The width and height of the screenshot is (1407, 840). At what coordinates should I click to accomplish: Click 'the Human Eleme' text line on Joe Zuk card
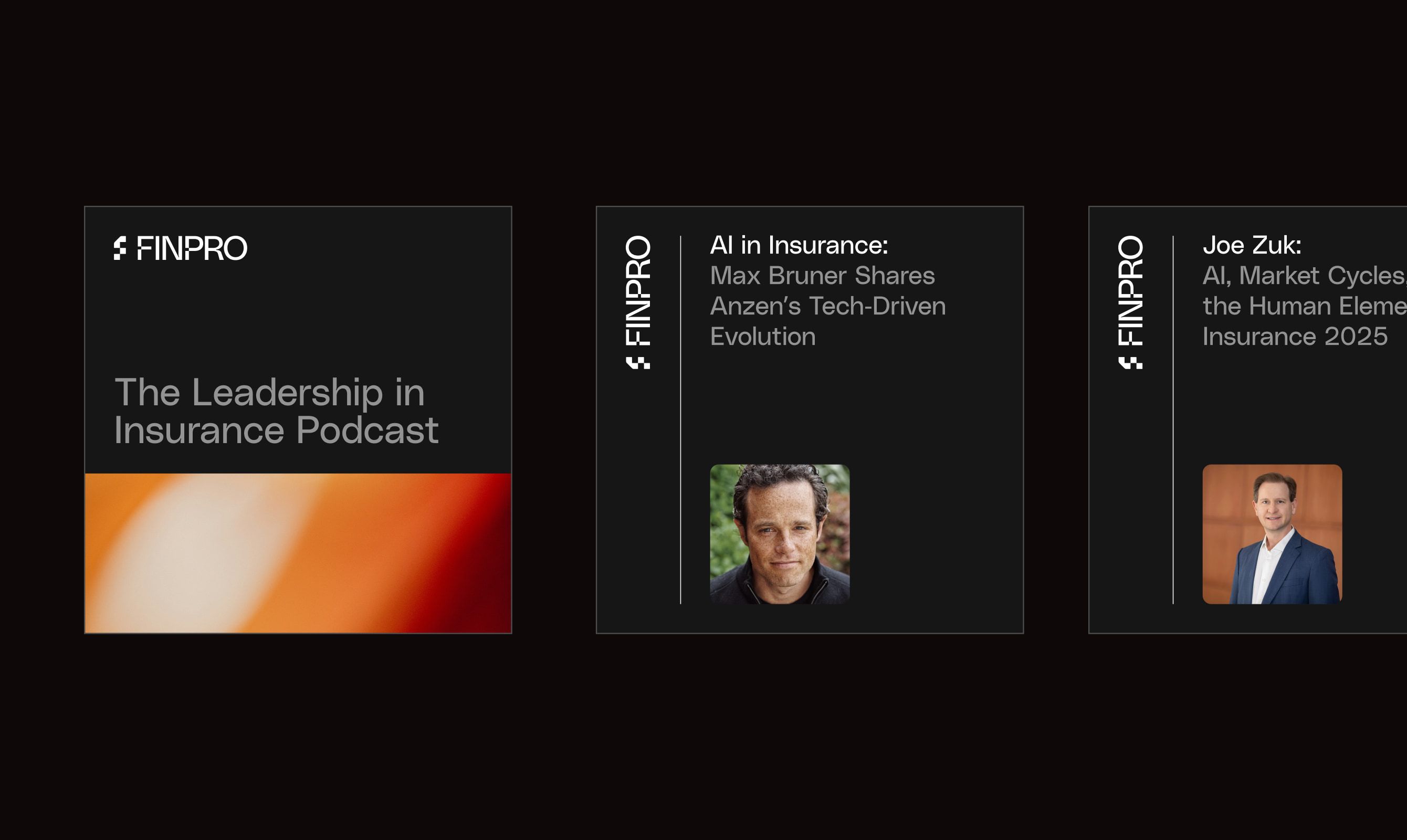tap(1305, 306)
